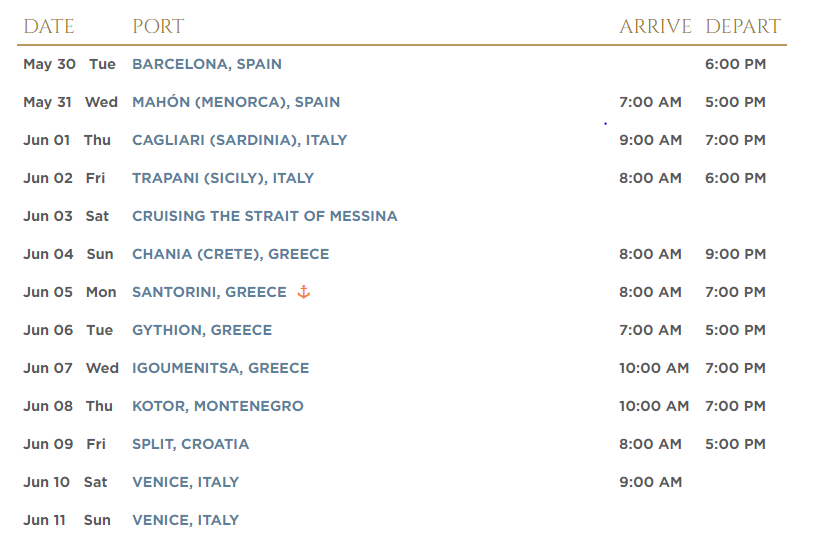Open the Gythion, Greece port link
The height and width of the screenshot is (533, 823).
(x=202, y=330)
